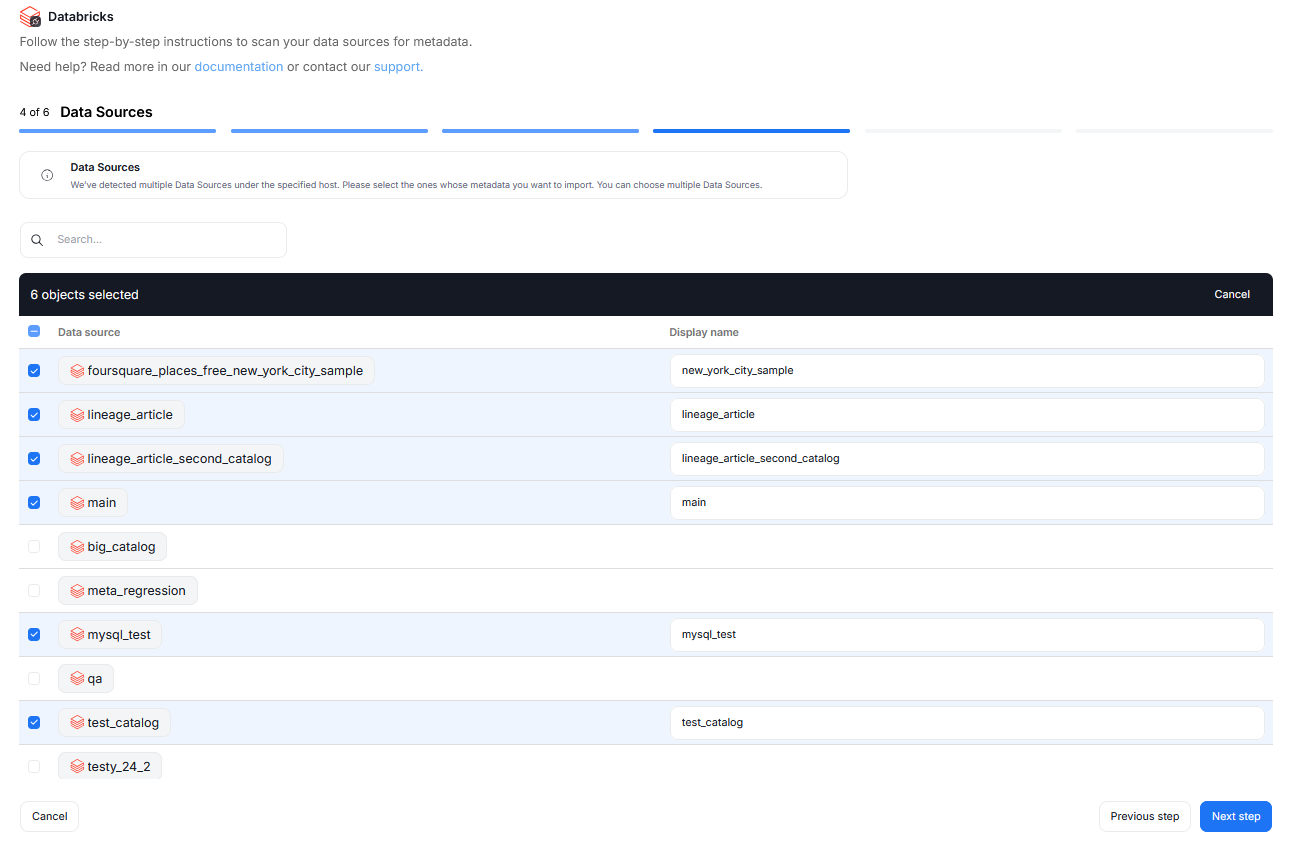This screenshot has height=842, width=1307.
Task: Open the documentation link
Action: point(238,67)
